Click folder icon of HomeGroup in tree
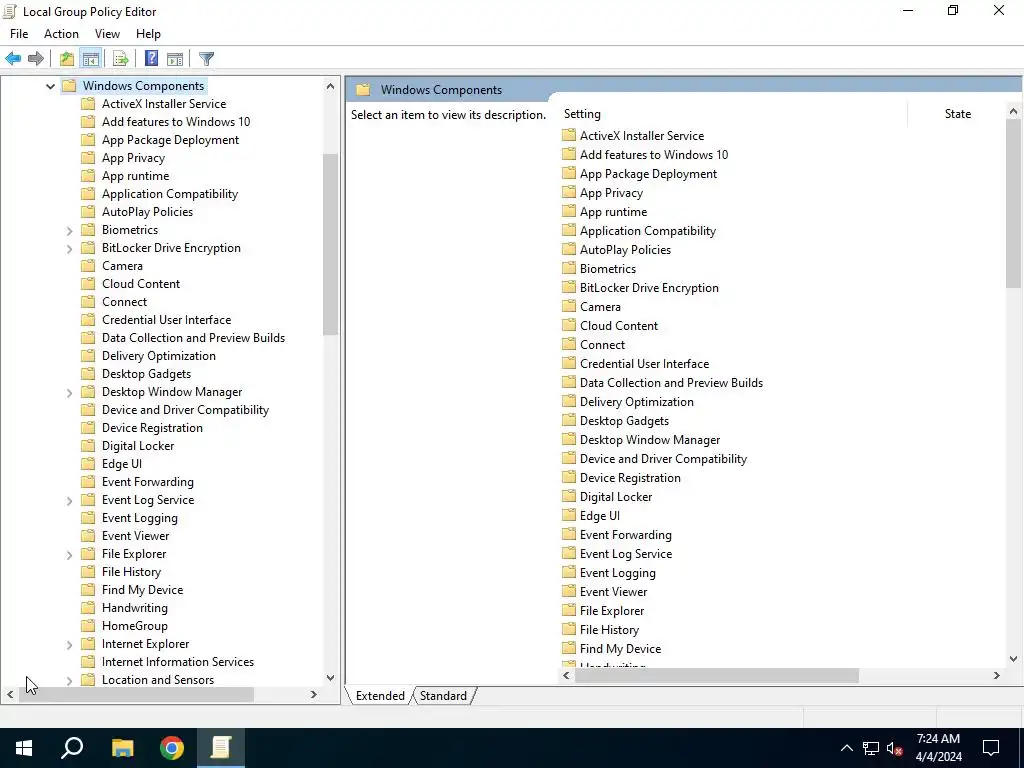Screen dimensions: 1024x768 point(88,625)
